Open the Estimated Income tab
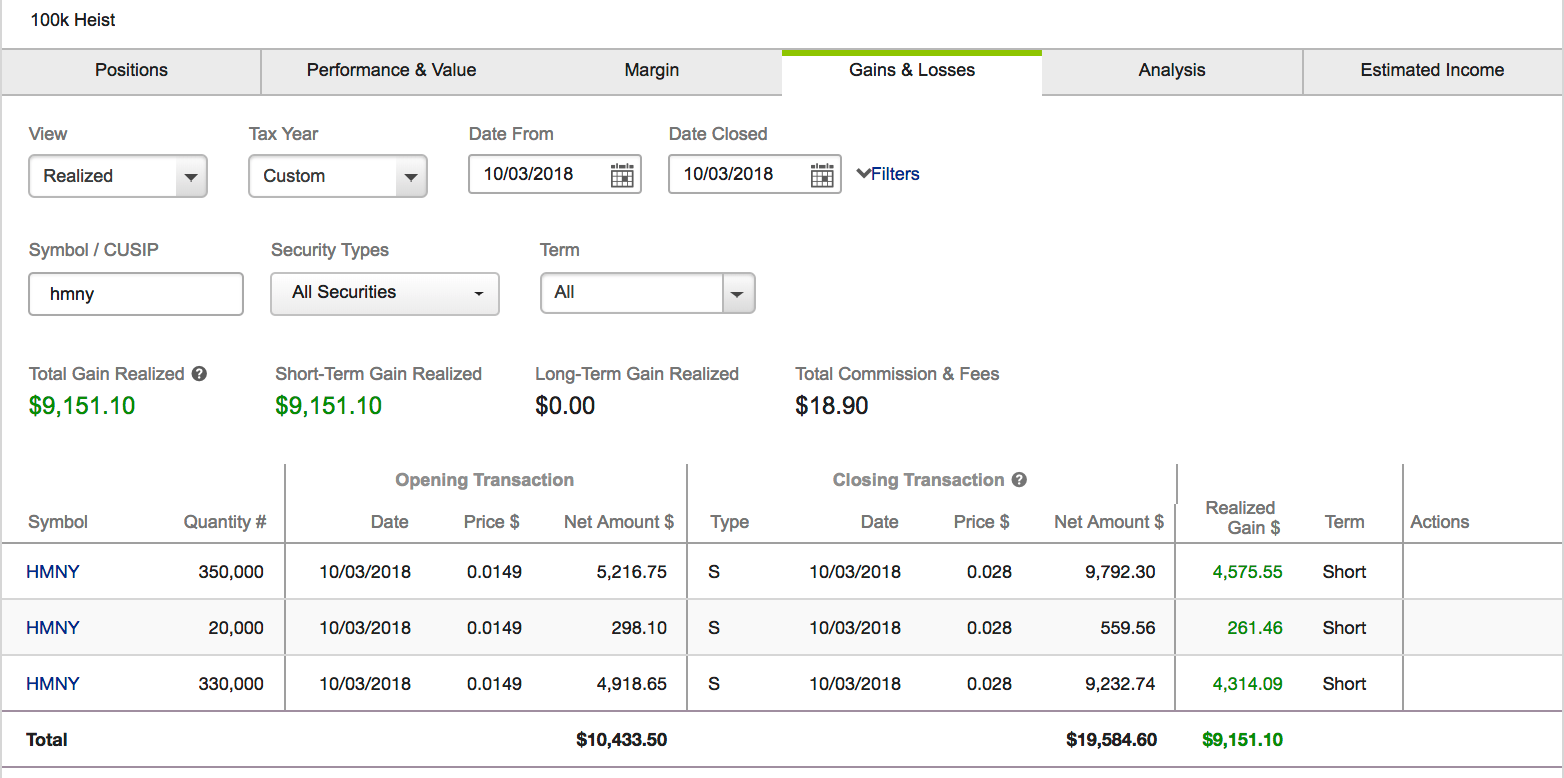The height and width of the screenshot is (778, 1564). (x=1432, y=70)
